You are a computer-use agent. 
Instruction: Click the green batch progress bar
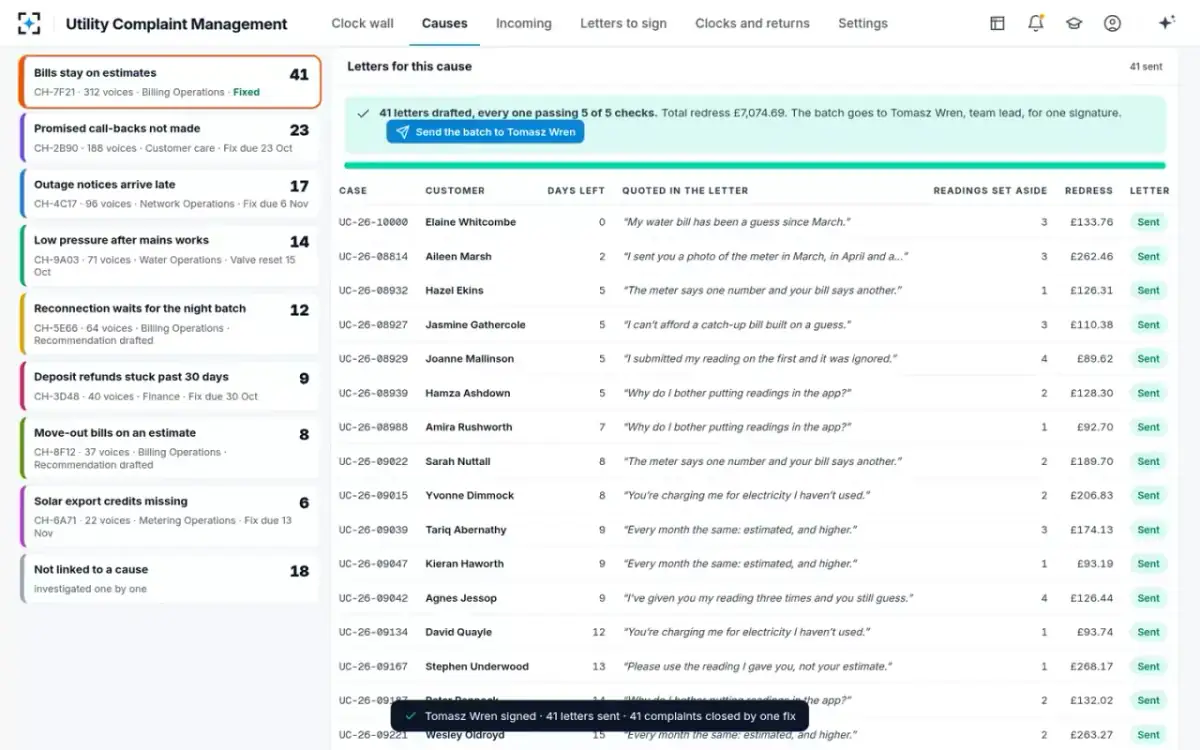tap(755, 165)
